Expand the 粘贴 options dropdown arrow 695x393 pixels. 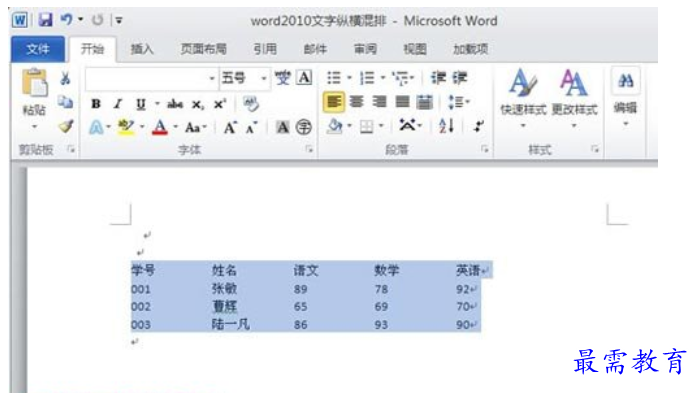click(35, 127)
